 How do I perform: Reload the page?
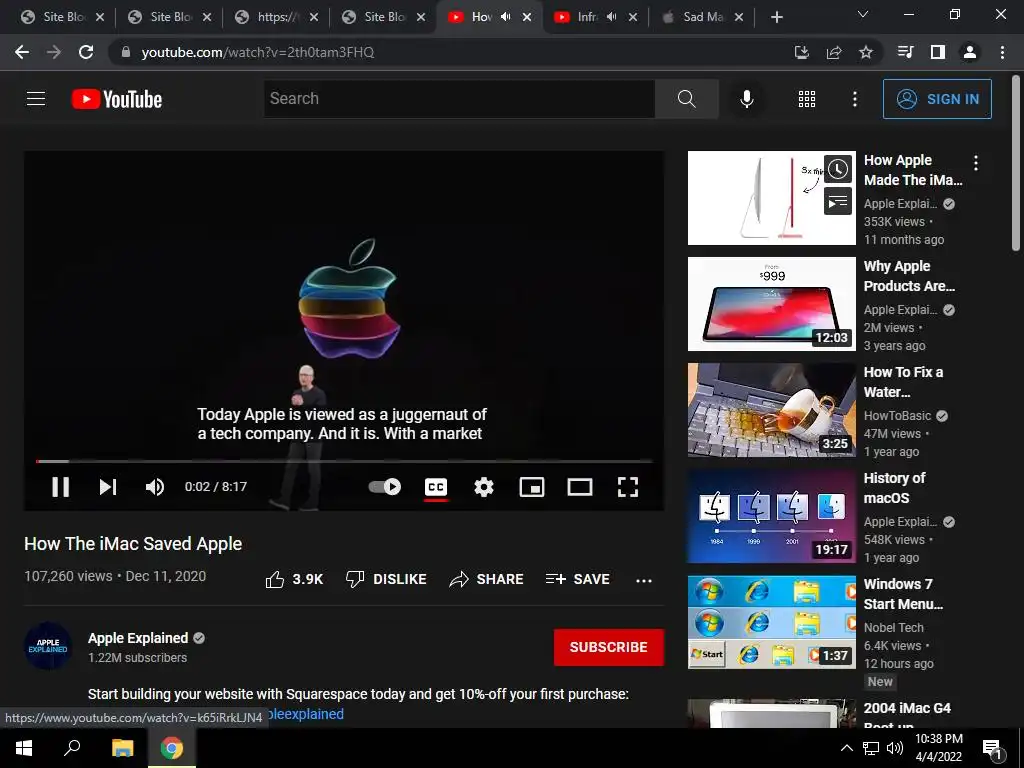coord(86,52)
